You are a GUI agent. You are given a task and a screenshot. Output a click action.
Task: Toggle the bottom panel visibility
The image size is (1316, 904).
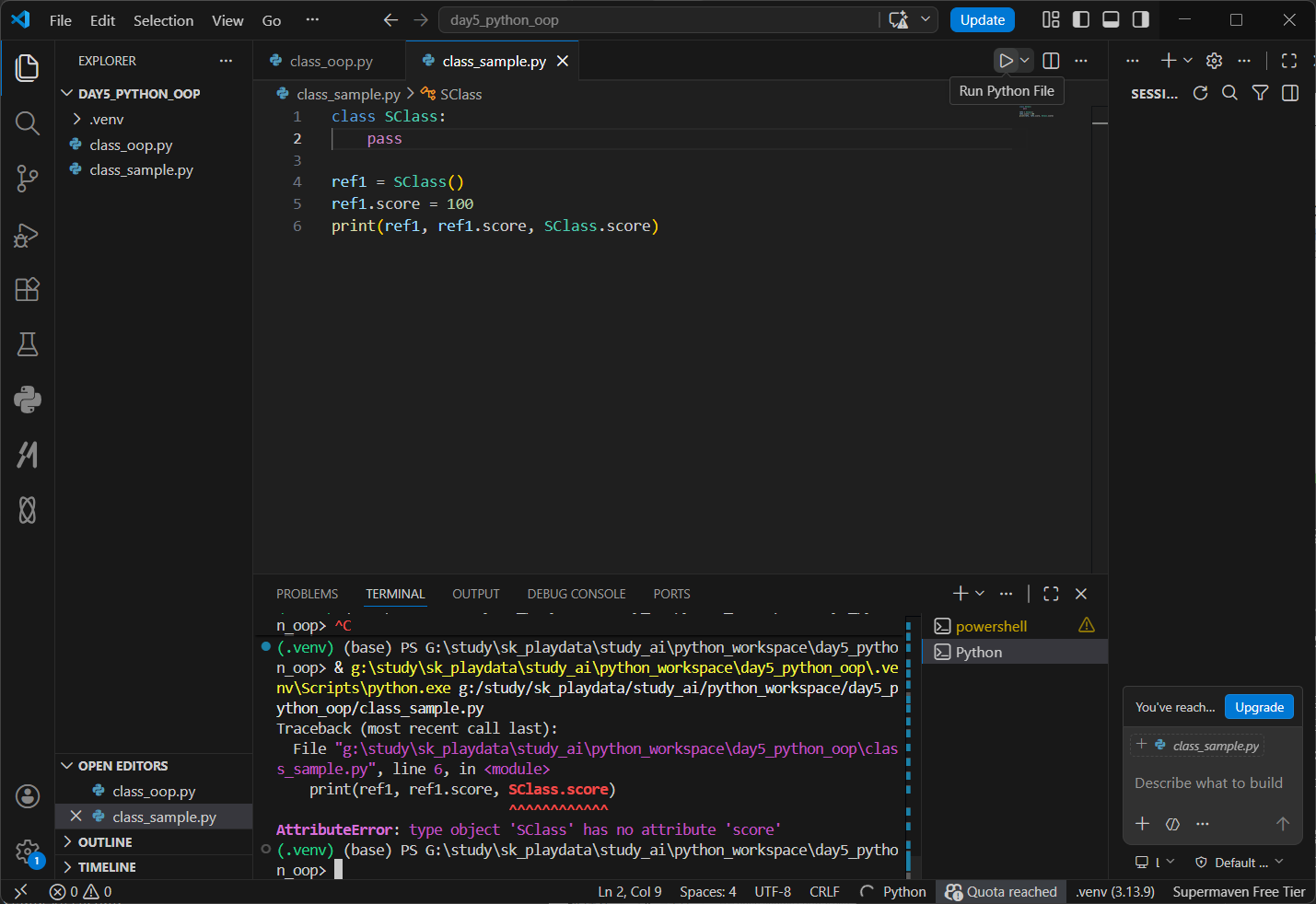pyautogui.click(x=1111, y=19)
